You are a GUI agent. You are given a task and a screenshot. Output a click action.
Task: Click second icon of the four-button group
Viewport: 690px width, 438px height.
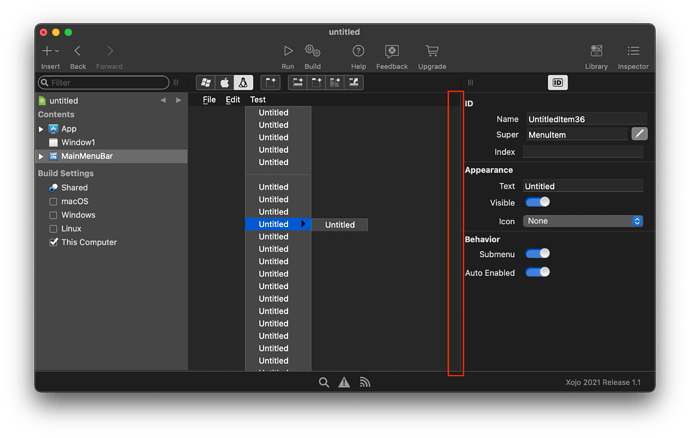[x=316, y=82]
